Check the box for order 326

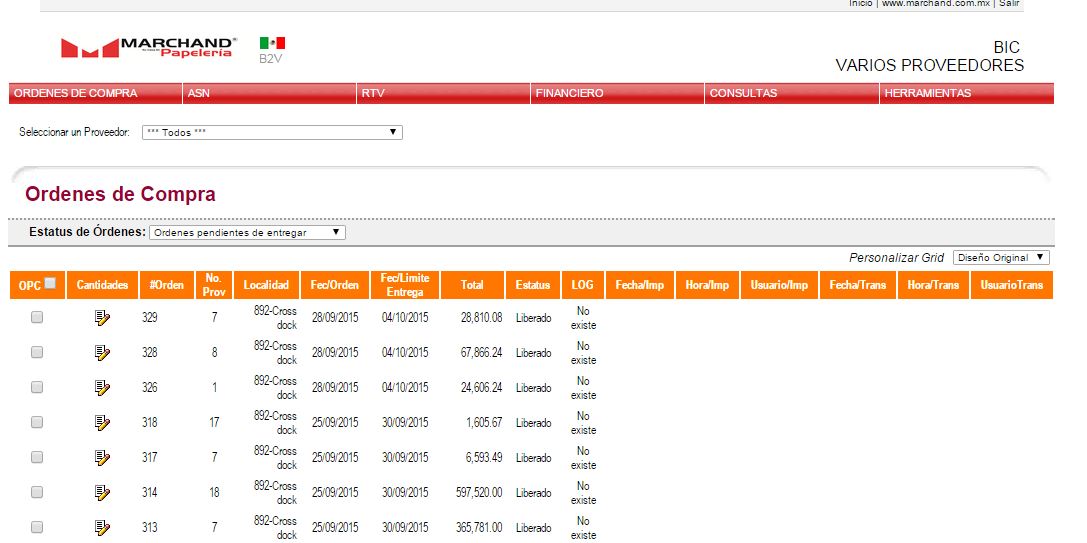[37, 387]
